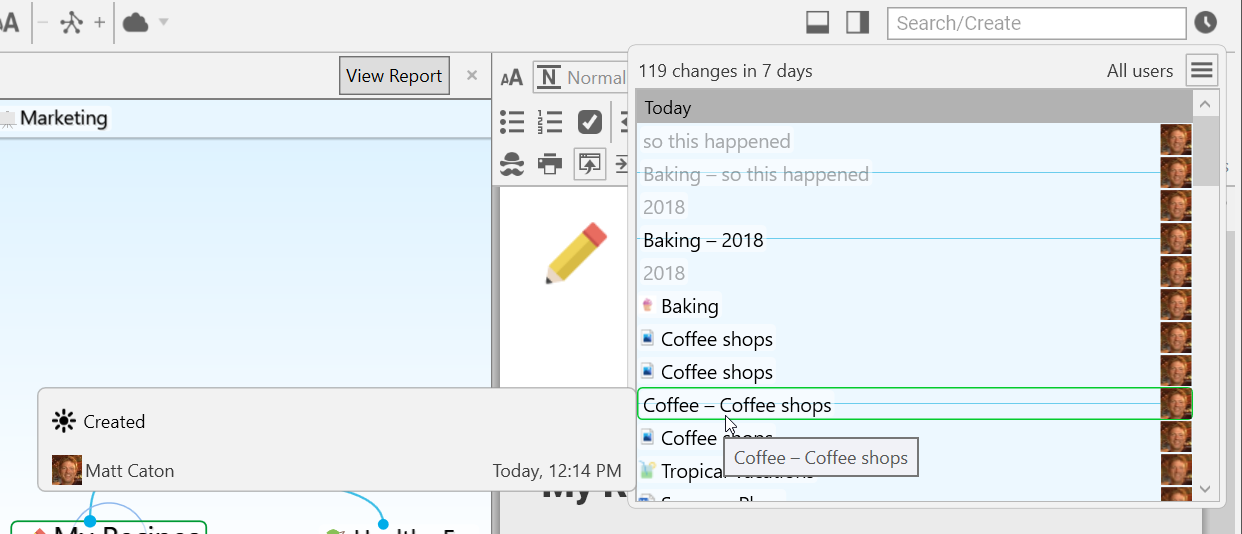
Task: Click the cloud sync icon
Action: [x=136, y=23]
